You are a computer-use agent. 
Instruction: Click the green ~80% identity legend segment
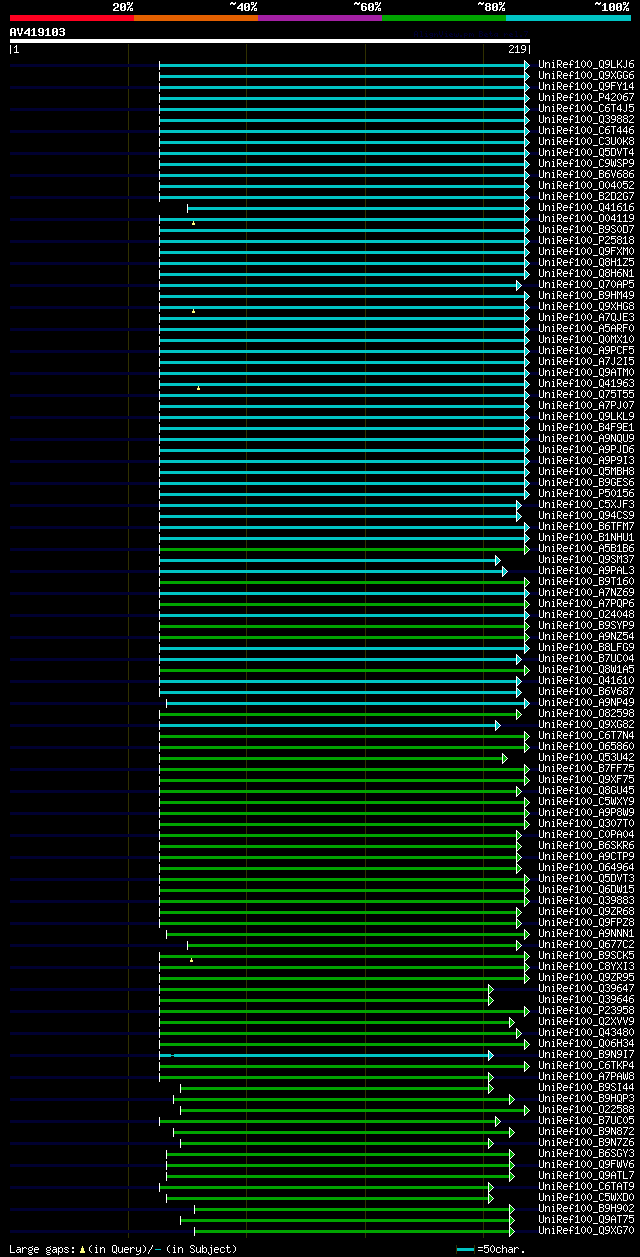(x=444, y=18)
